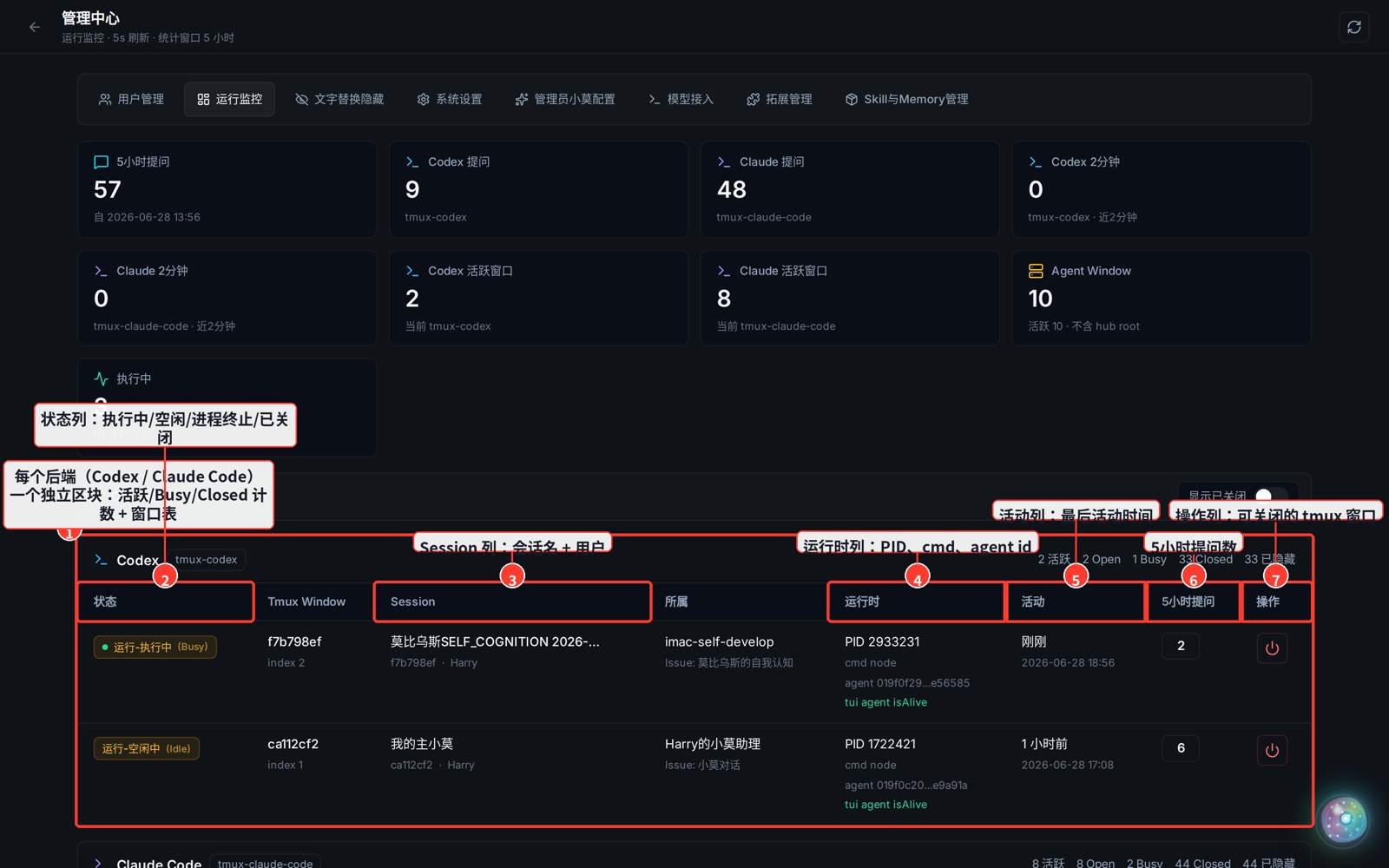Click the 5小时提问 chat icon

pyautogui.click(x=101, y=161)
